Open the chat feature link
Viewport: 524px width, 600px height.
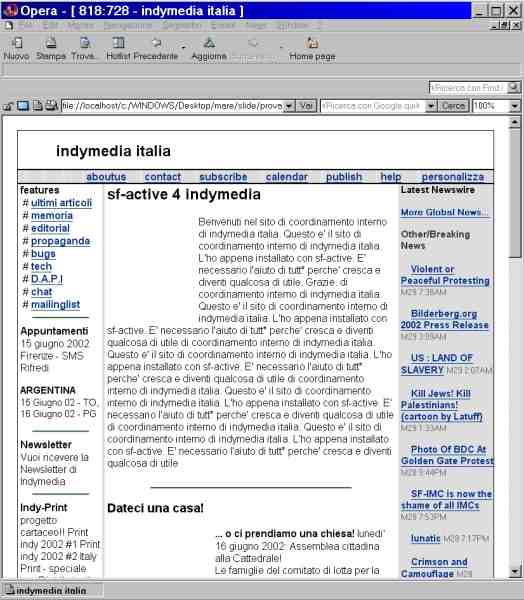pyautogui.click(x=41, y=292)
